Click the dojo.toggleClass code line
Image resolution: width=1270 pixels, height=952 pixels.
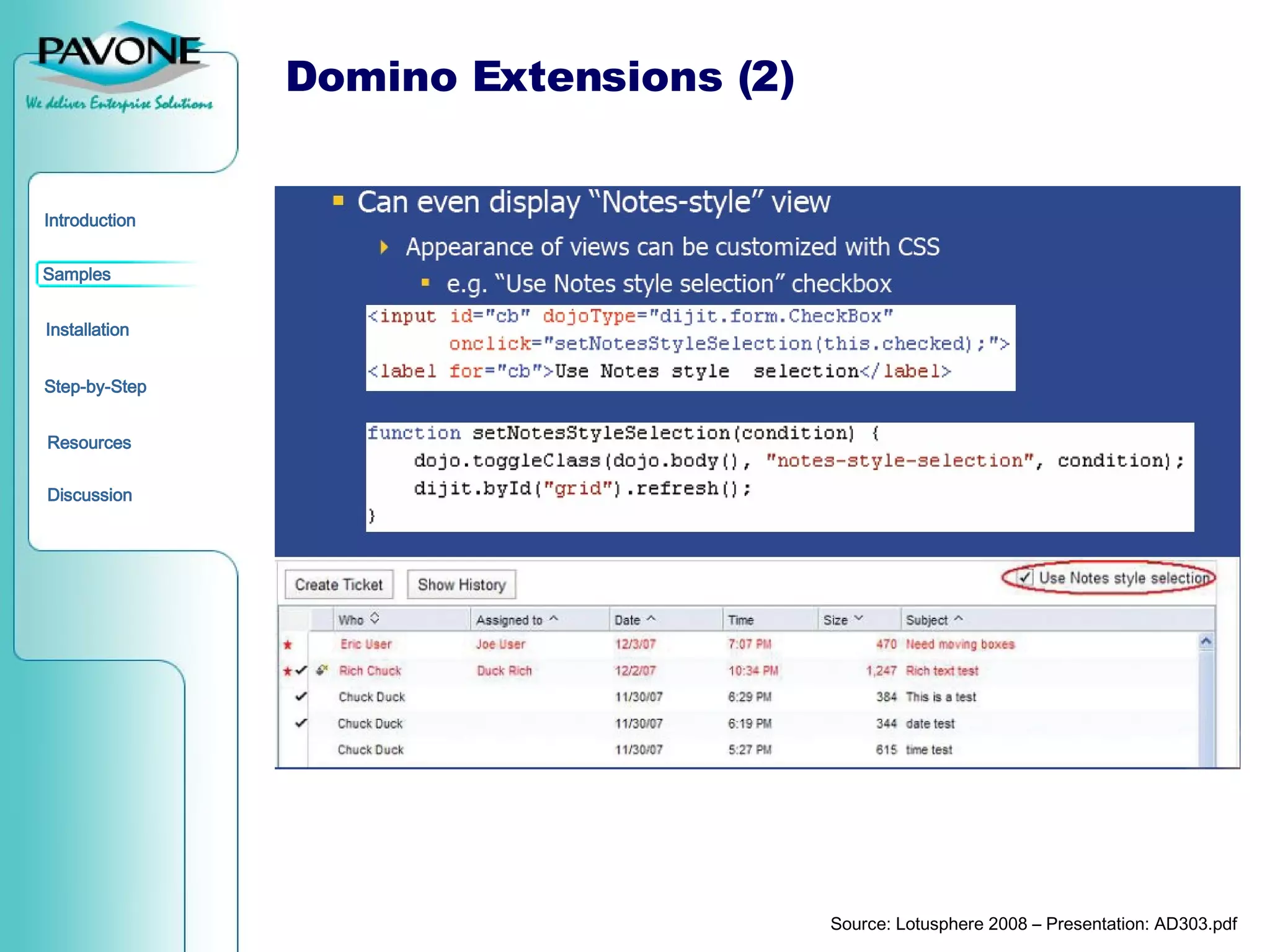(799, 461)
